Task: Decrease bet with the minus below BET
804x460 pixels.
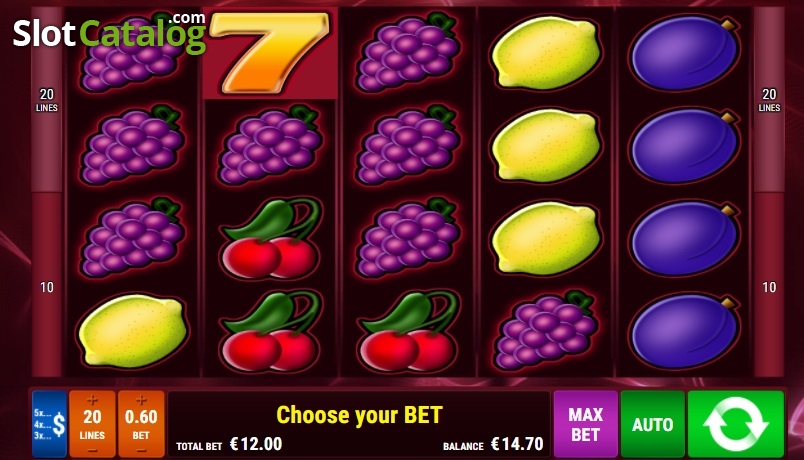Action: [141, 450]
